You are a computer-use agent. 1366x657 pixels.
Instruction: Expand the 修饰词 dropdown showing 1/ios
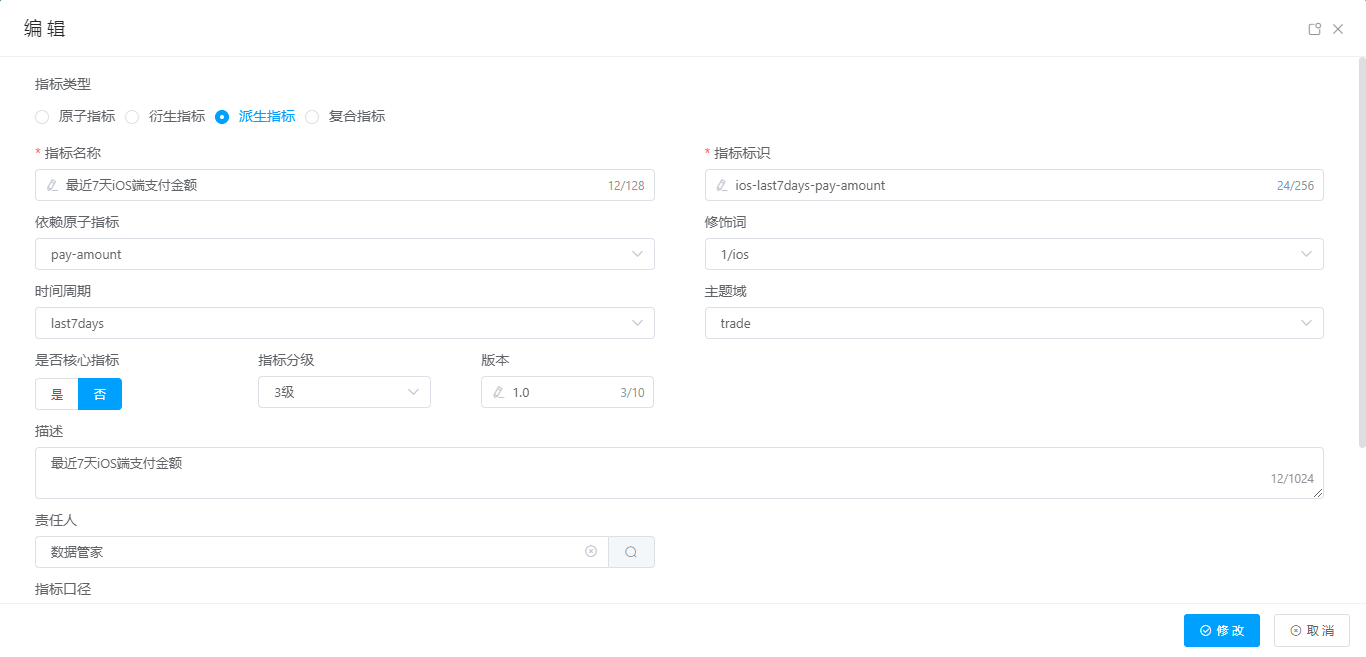[x=1013, y=254]
